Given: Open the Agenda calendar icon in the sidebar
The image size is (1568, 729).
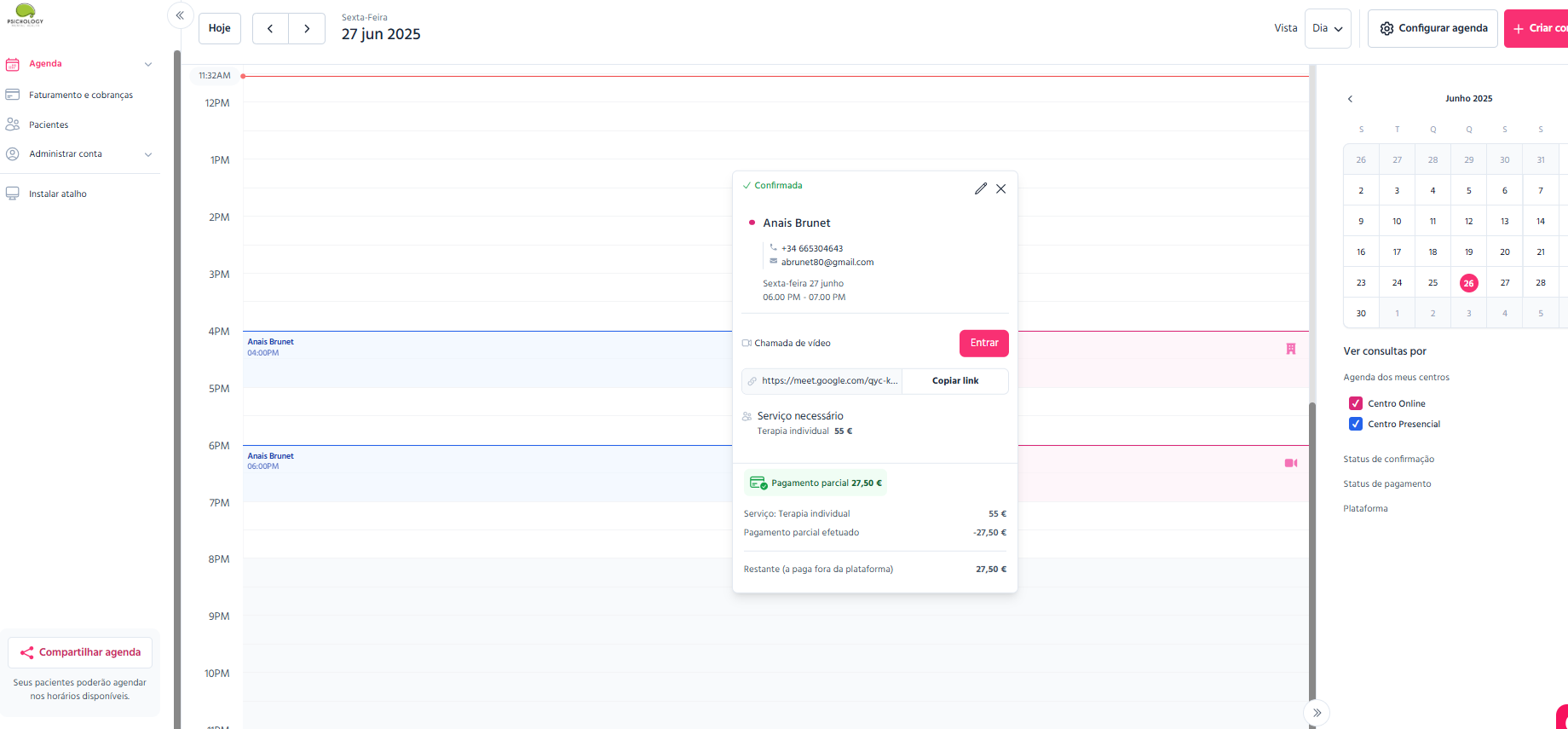Looking at the screenshot, I should [x=13, y=64].
